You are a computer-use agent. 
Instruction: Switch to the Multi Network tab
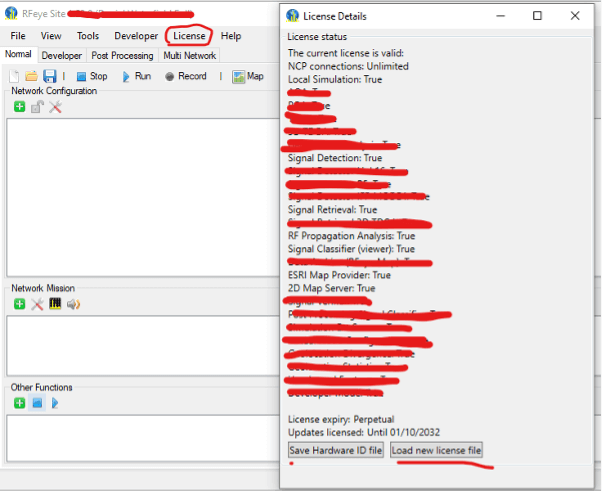click(190, 56)
